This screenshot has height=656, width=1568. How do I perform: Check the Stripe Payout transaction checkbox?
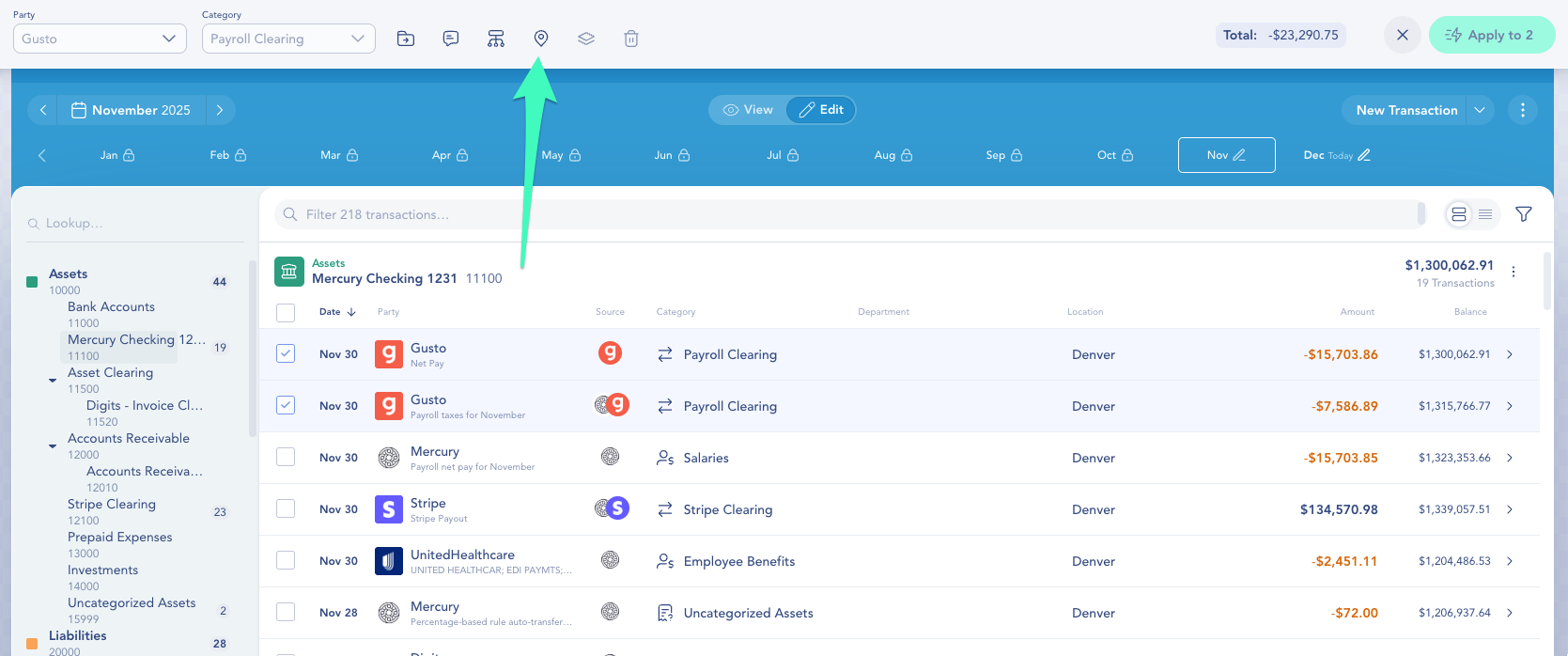point(286,509)
